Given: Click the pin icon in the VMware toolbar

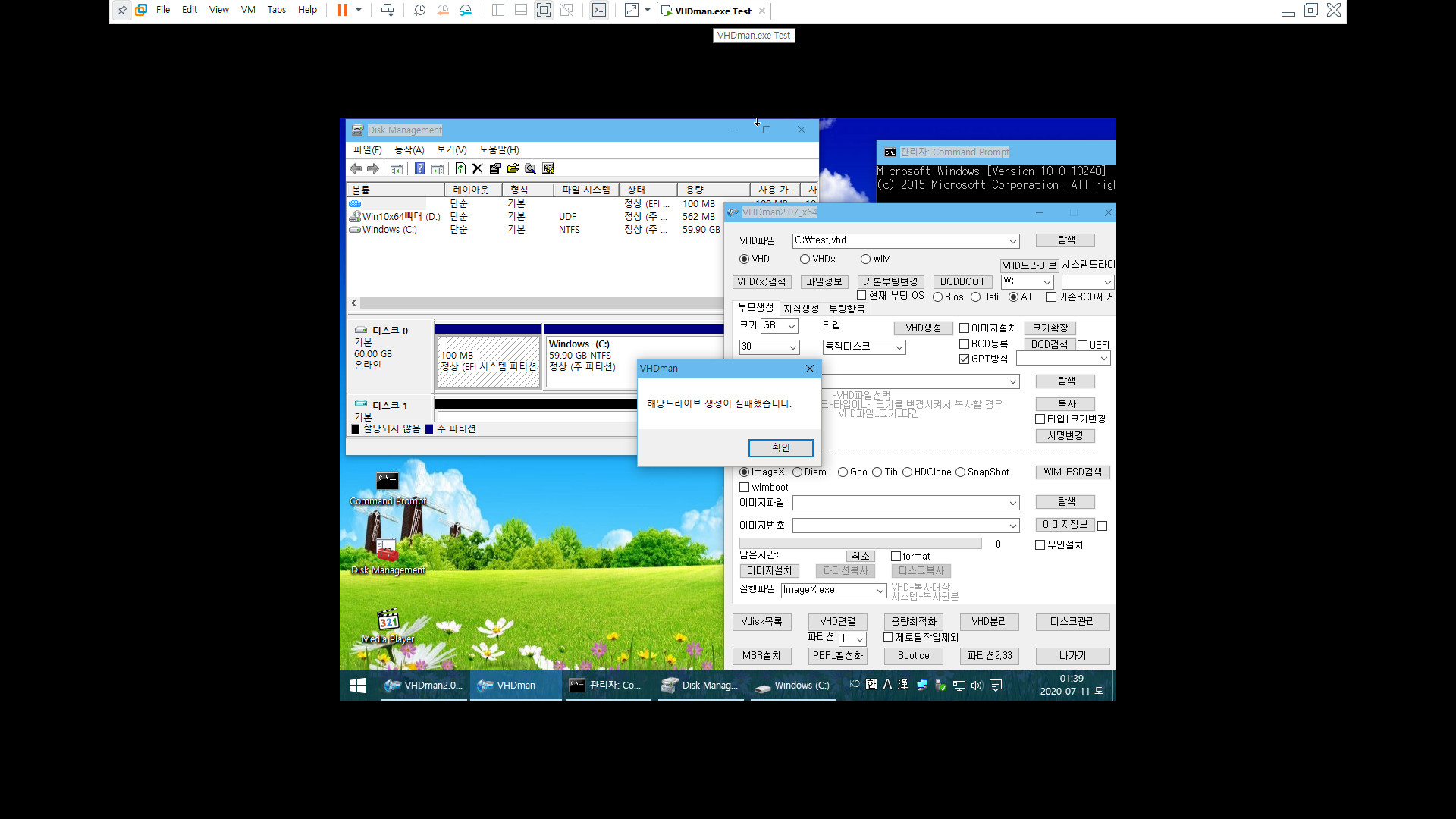Looking at the screenshot, I should pyautogui.click(x=122, y=10).
